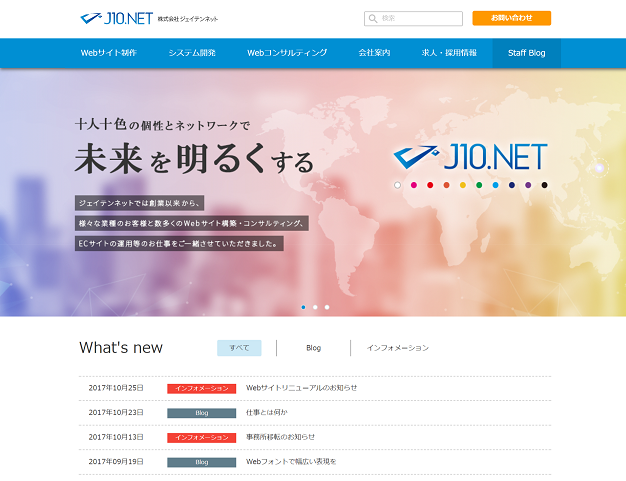Click the light blue color dot under logo

pyautogui.click(x=495, y=185)
